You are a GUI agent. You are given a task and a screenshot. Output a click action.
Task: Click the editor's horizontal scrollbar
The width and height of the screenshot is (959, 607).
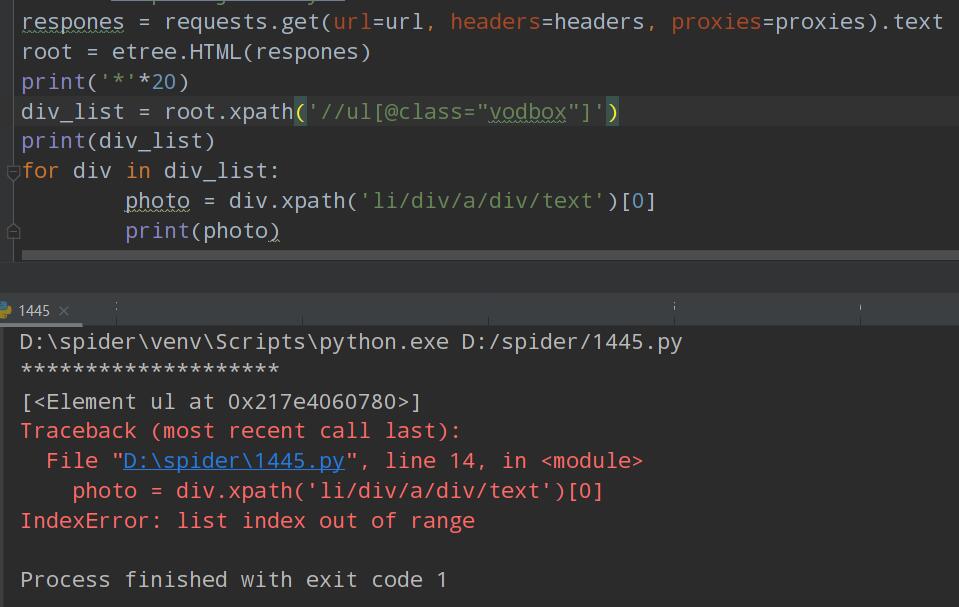(480, 256)
